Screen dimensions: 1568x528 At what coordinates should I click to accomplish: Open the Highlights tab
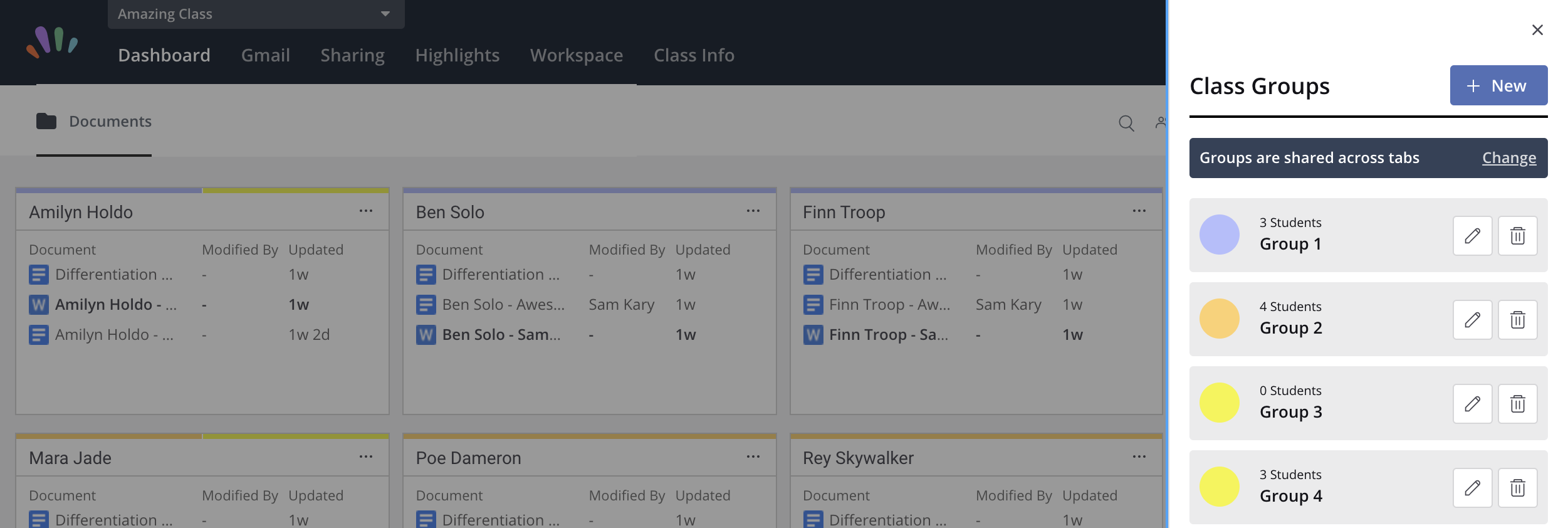[457, 55]
